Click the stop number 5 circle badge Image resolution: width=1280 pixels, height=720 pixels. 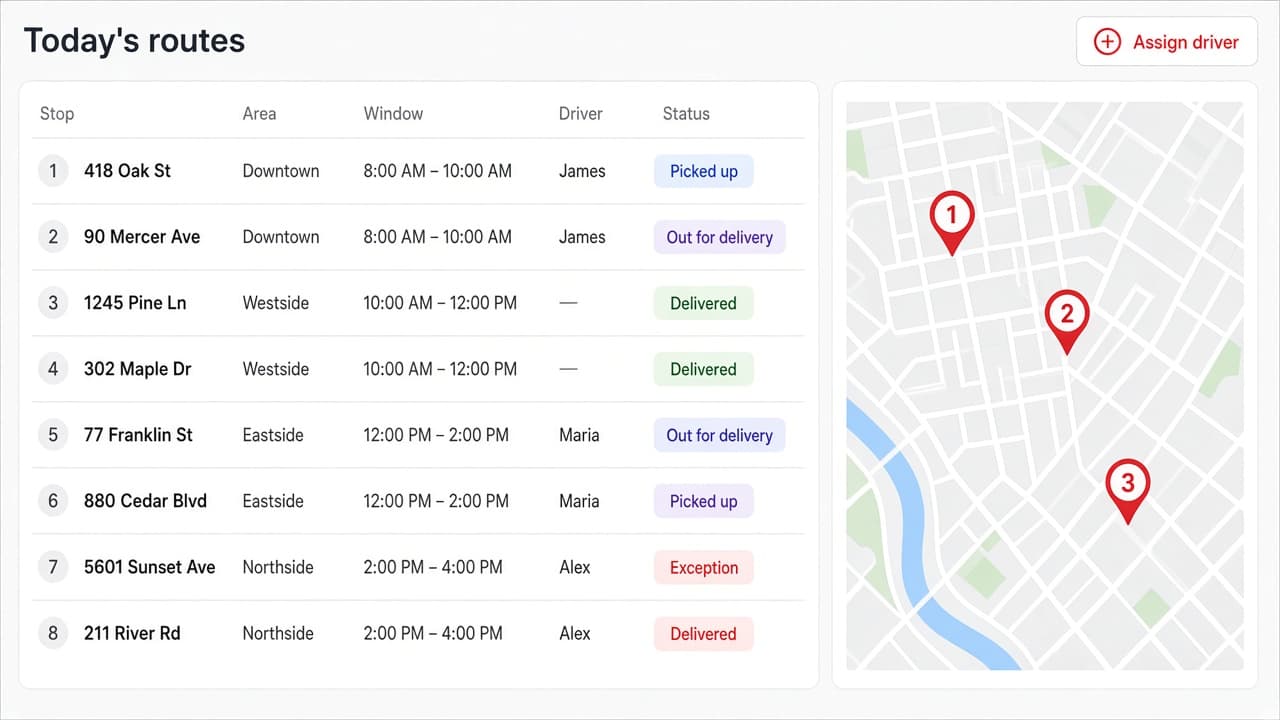point(53,435)
